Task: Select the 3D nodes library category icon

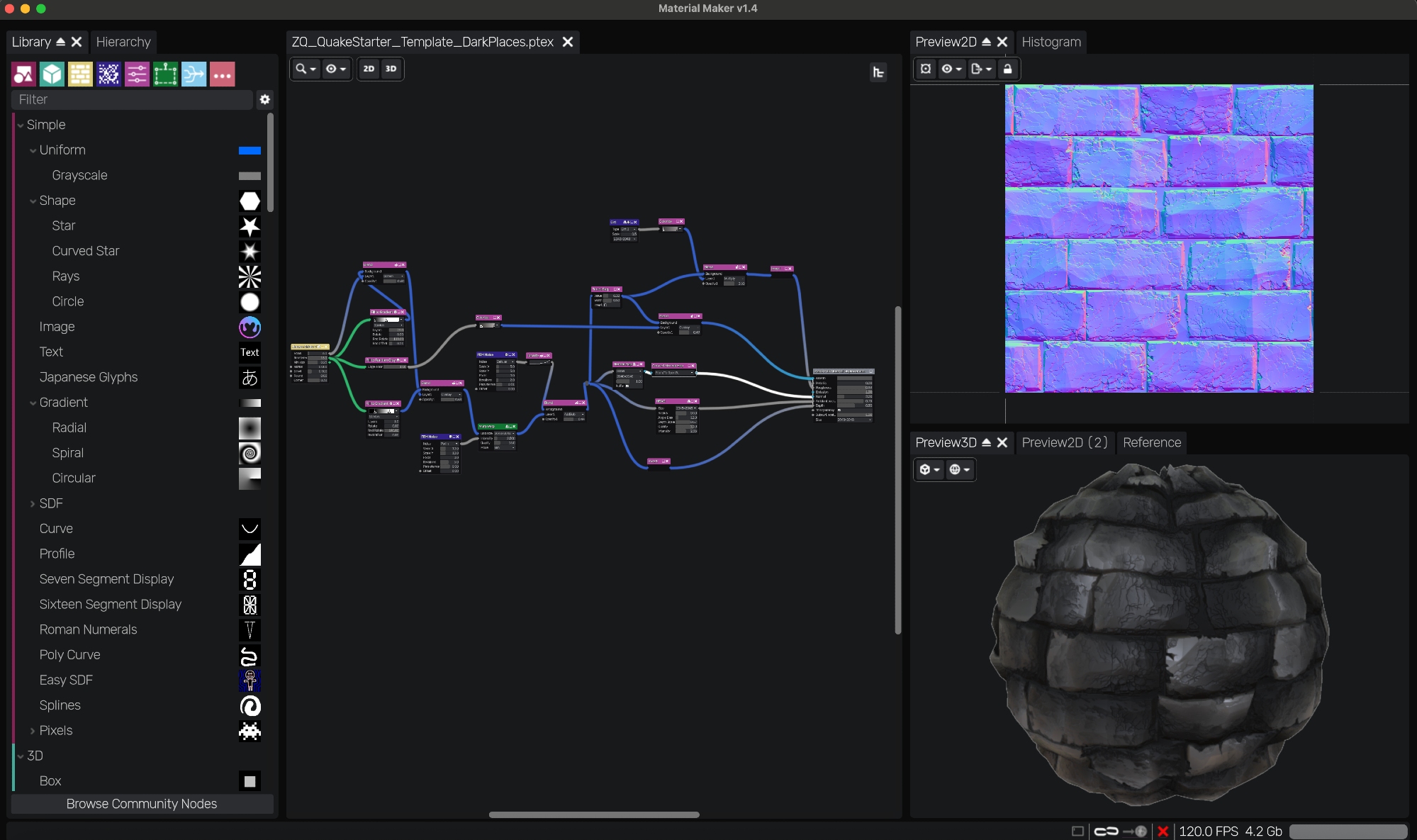Action: pos(52,74)
